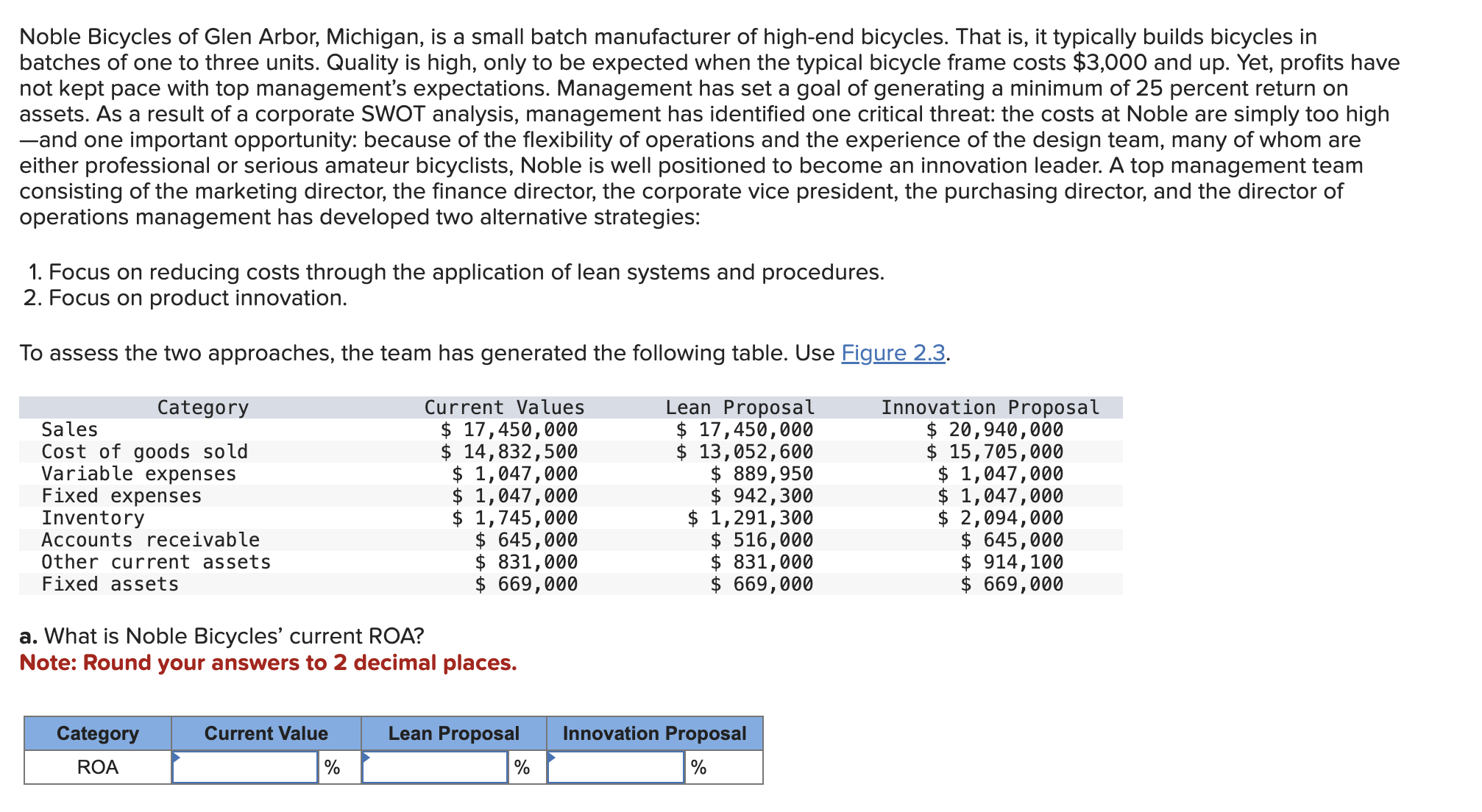Screen dimensions: 1482x812
Task: Click the Innovation Proposal ROA input field
Action: [616, 768]
